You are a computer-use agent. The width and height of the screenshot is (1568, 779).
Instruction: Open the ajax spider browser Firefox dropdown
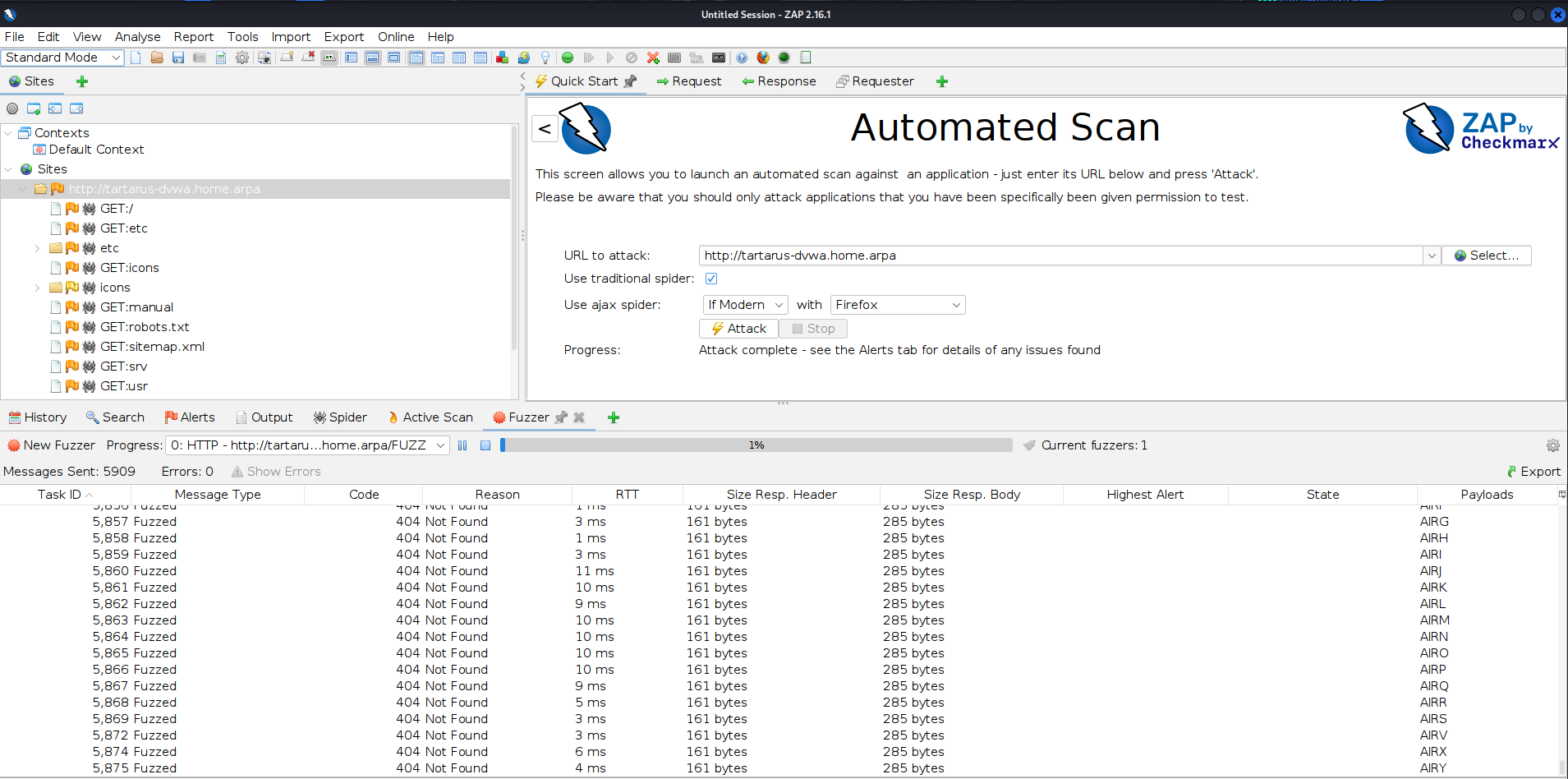897,305
